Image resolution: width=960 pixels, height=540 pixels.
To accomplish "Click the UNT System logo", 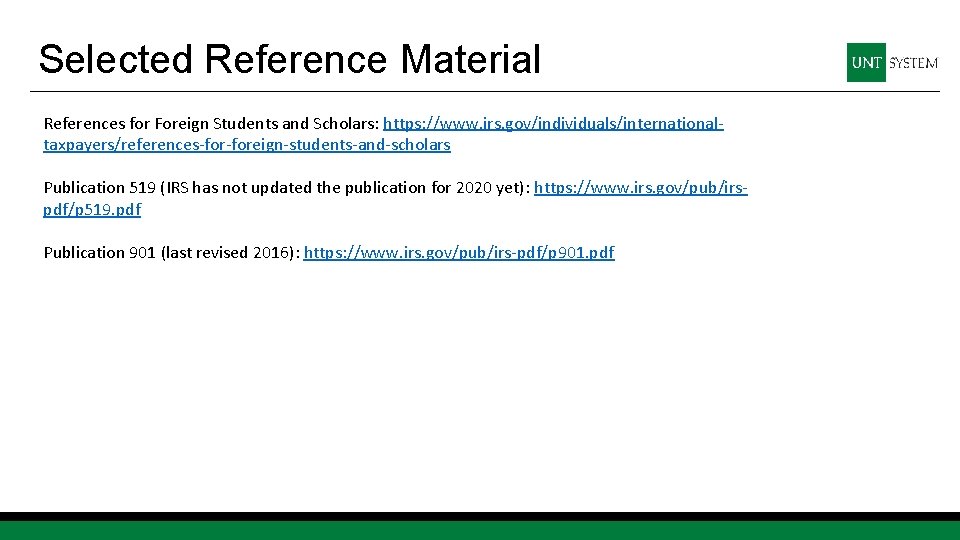I will [892, 62].
